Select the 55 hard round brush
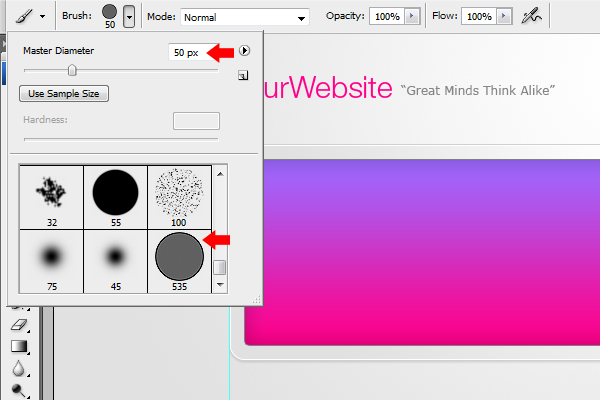 [x=115, y=198]
